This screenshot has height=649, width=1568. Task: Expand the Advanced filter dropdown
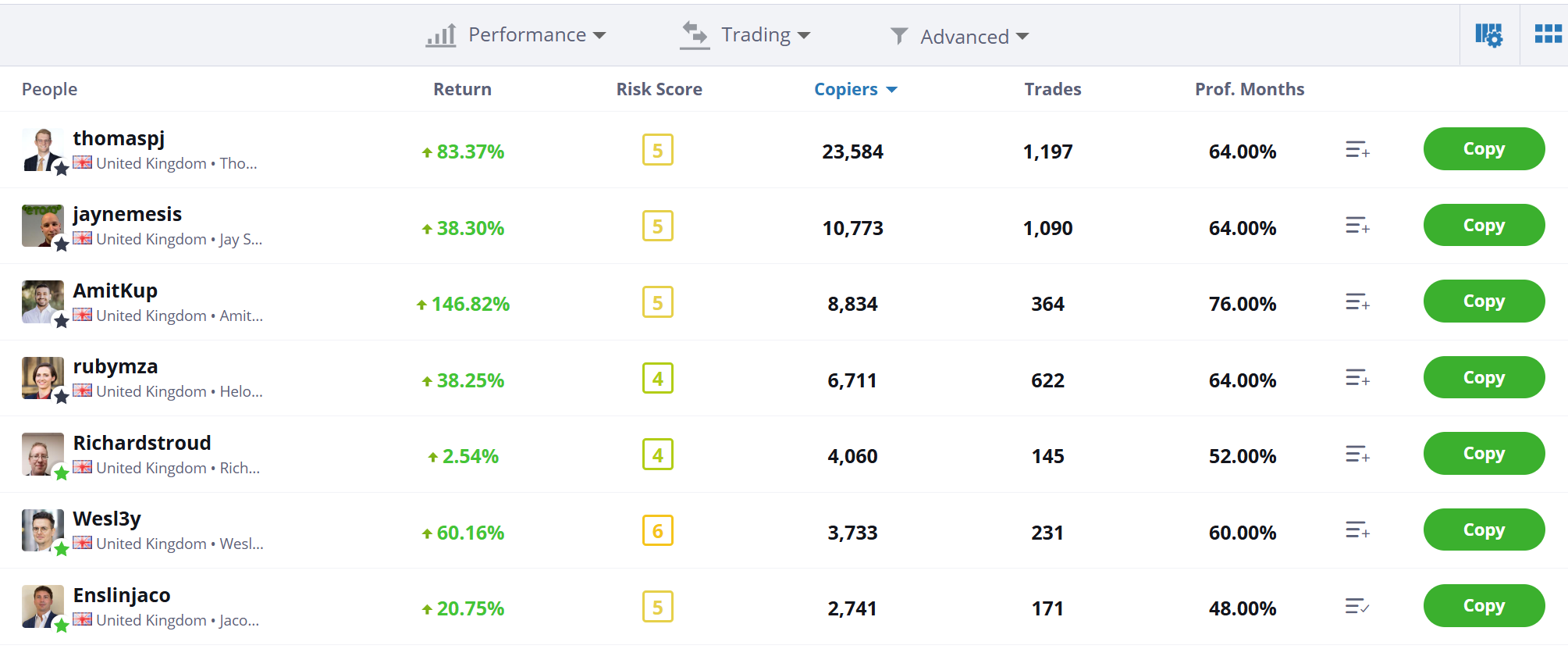pyautogui.click(x=959, y=37)
